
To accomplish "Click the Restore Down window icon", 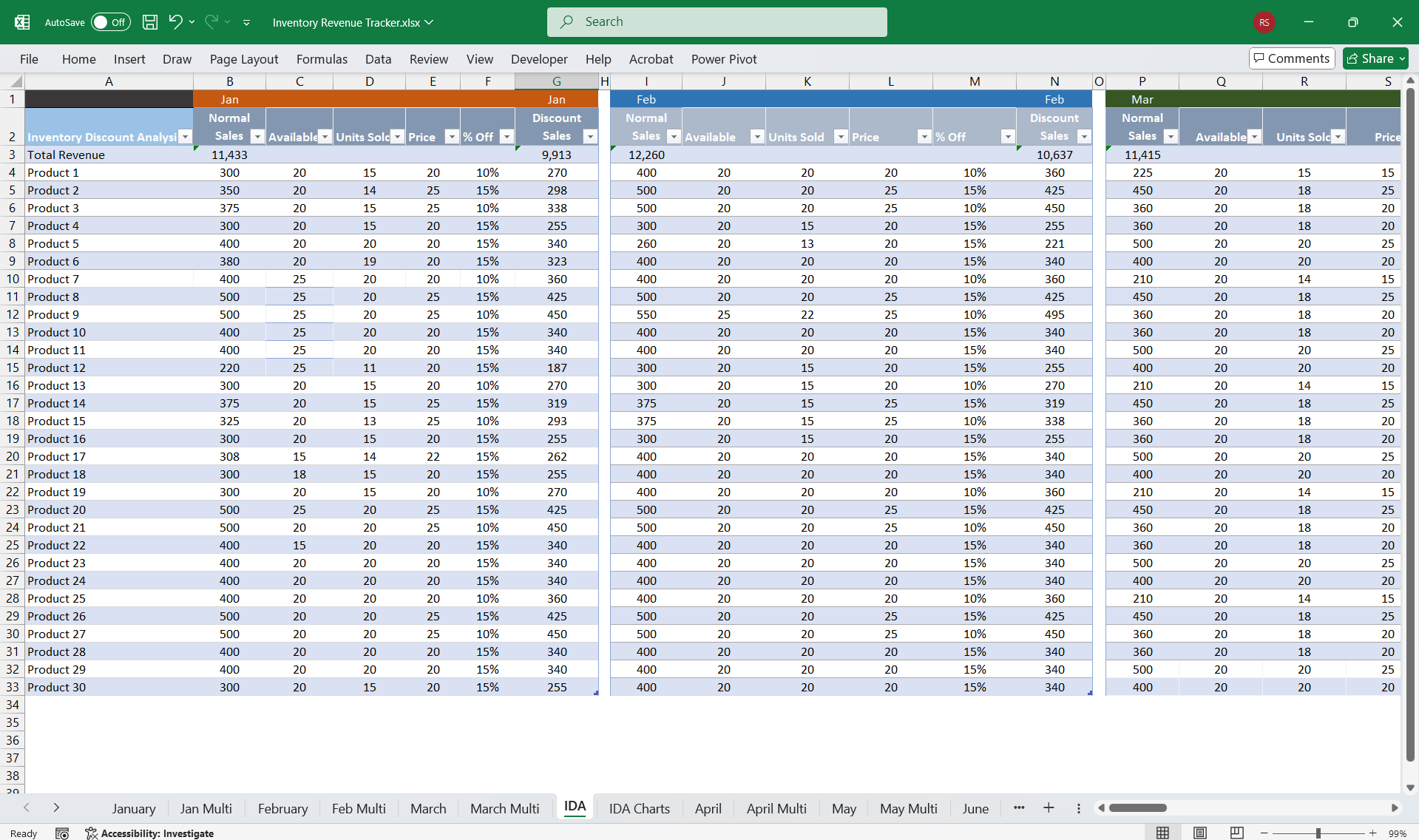I will 1352,22.
